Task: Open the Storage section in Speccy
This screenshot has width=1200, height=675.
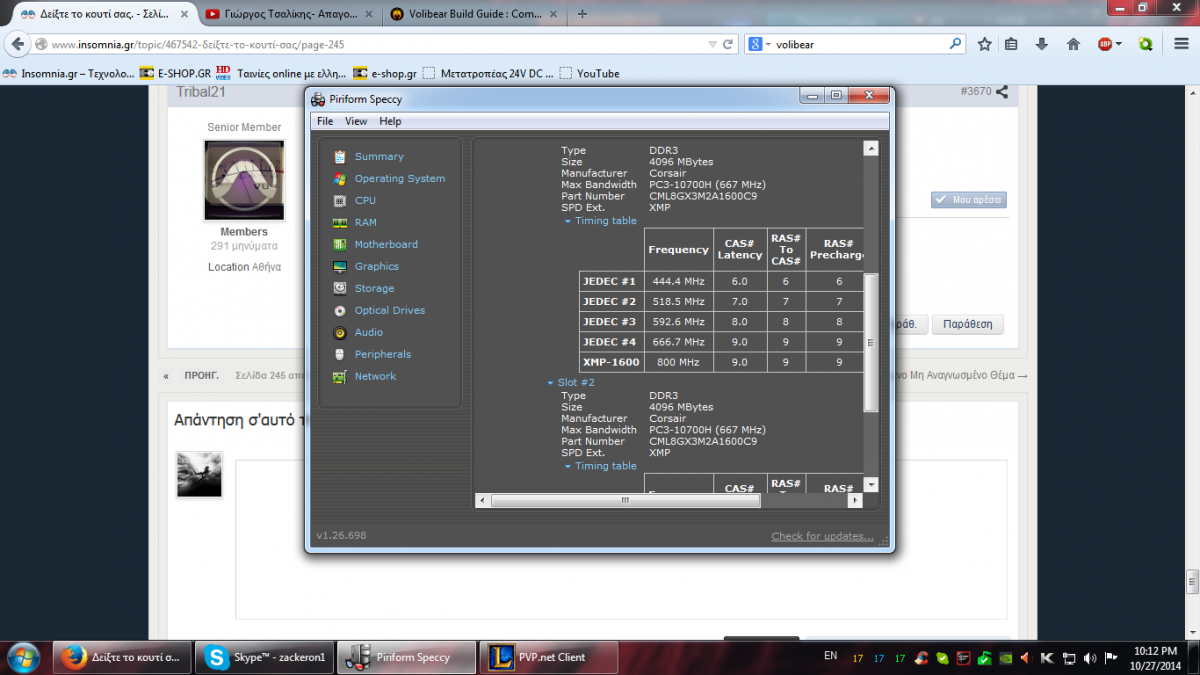Action: point(374,289)
